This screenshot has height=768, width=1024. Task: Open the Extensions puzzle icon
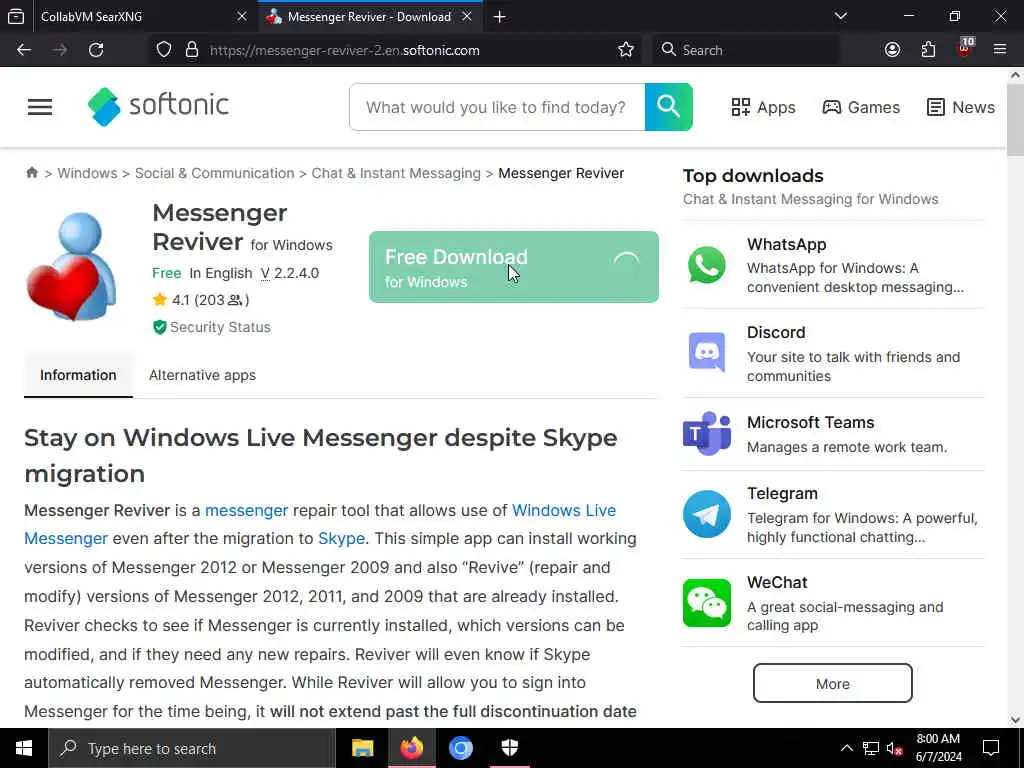pyautogui.click(x=928, y=50)
